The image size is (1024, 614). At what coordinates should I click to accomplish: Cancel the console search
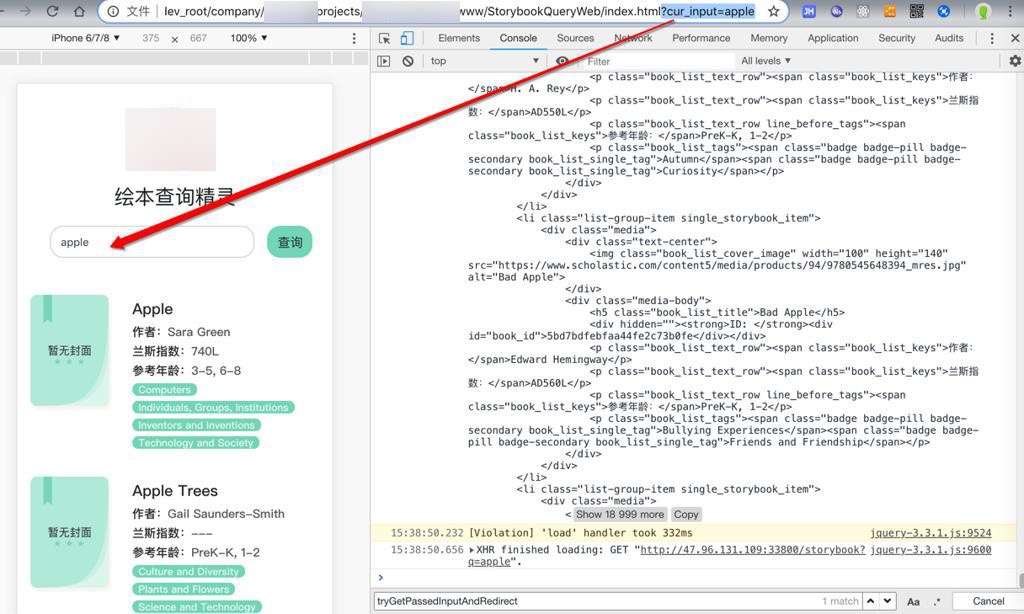click(987, 601)
